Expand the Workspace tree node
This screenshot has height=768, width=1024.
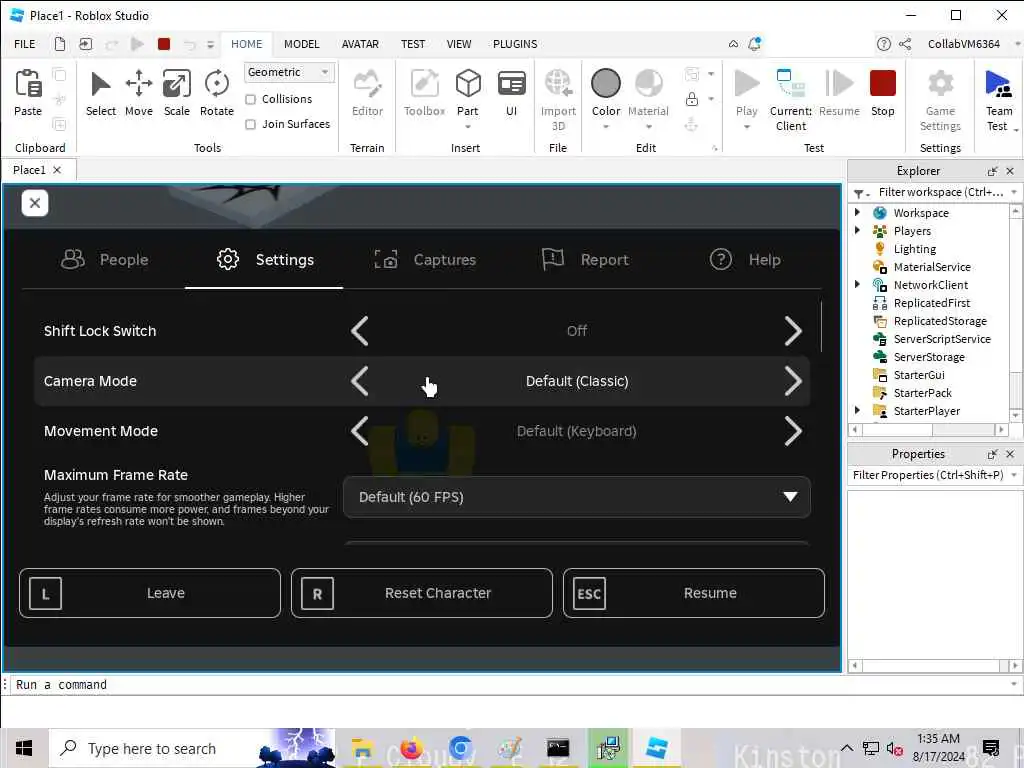(x=857, y=212)
